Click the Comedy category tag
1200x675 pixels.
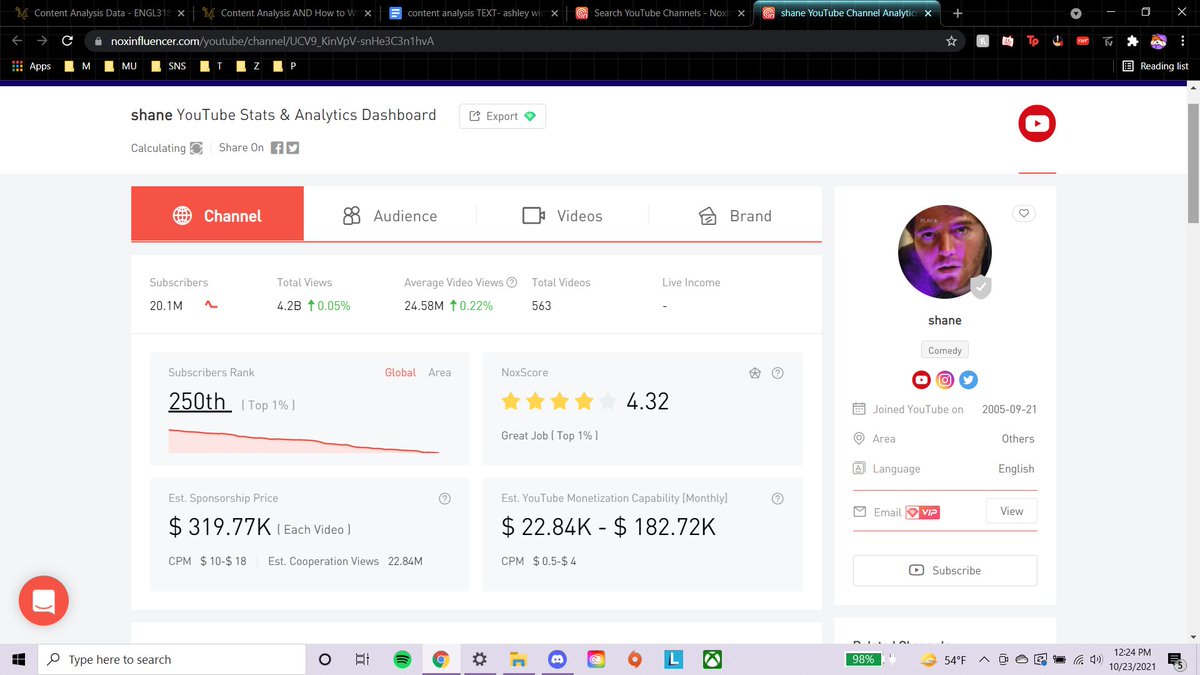[945, 351]
